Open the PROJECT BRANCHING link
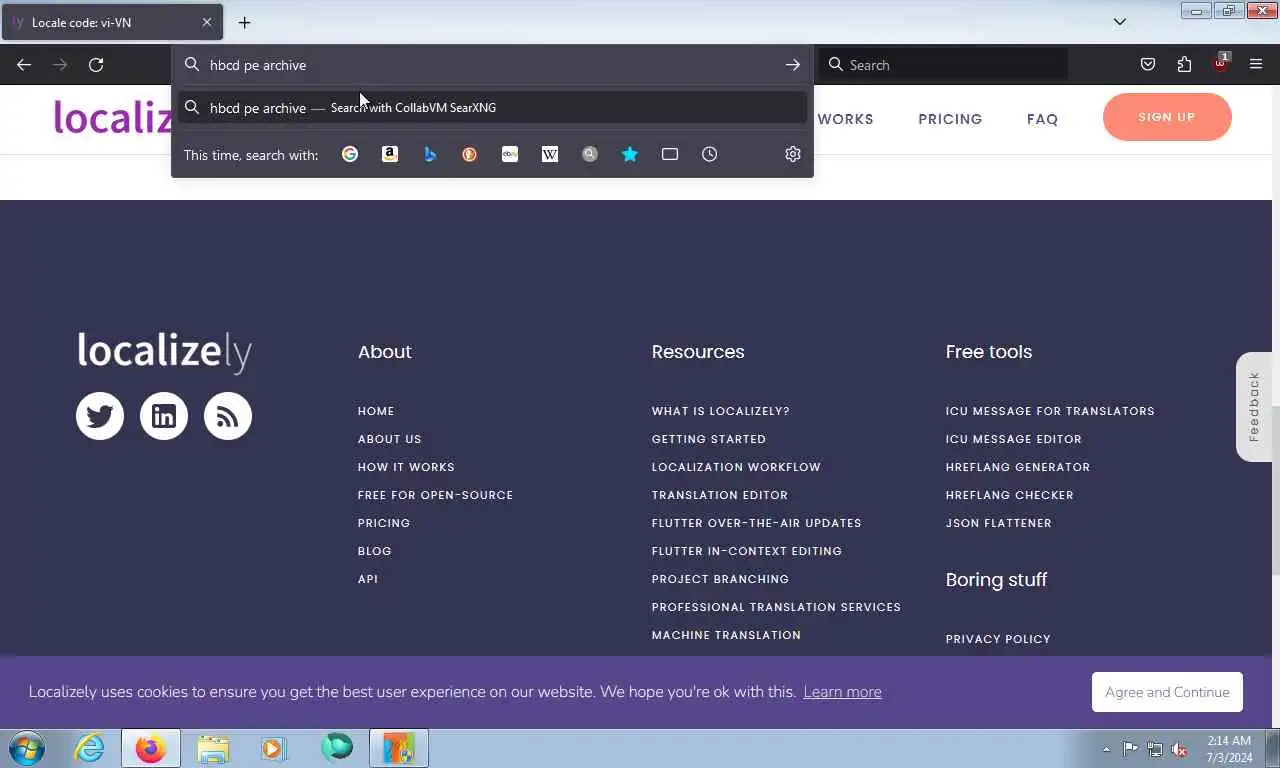This screenshot has height=768, width=1280. click(x=720, y=579)
